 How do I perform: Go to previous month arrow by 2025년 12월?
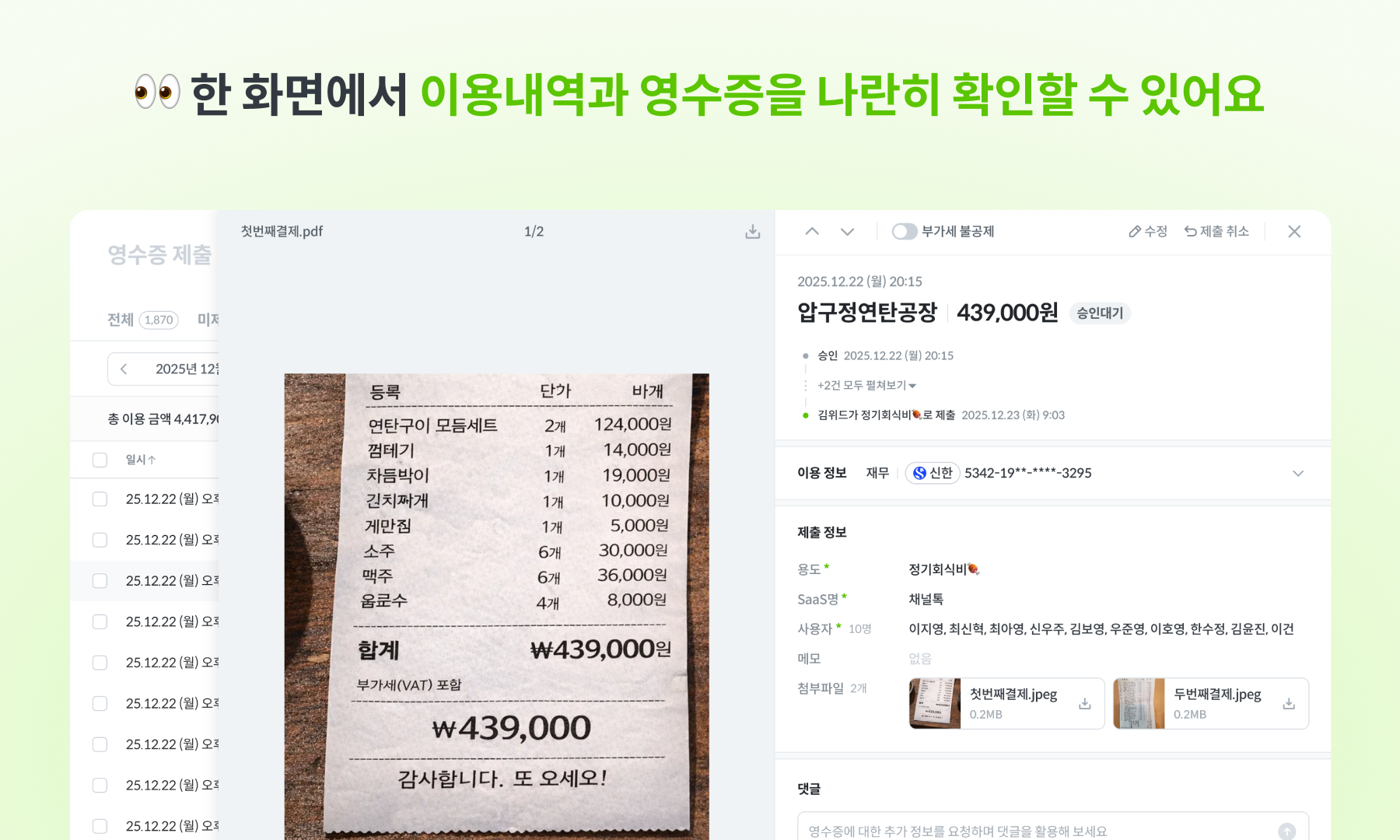point(124,369)
